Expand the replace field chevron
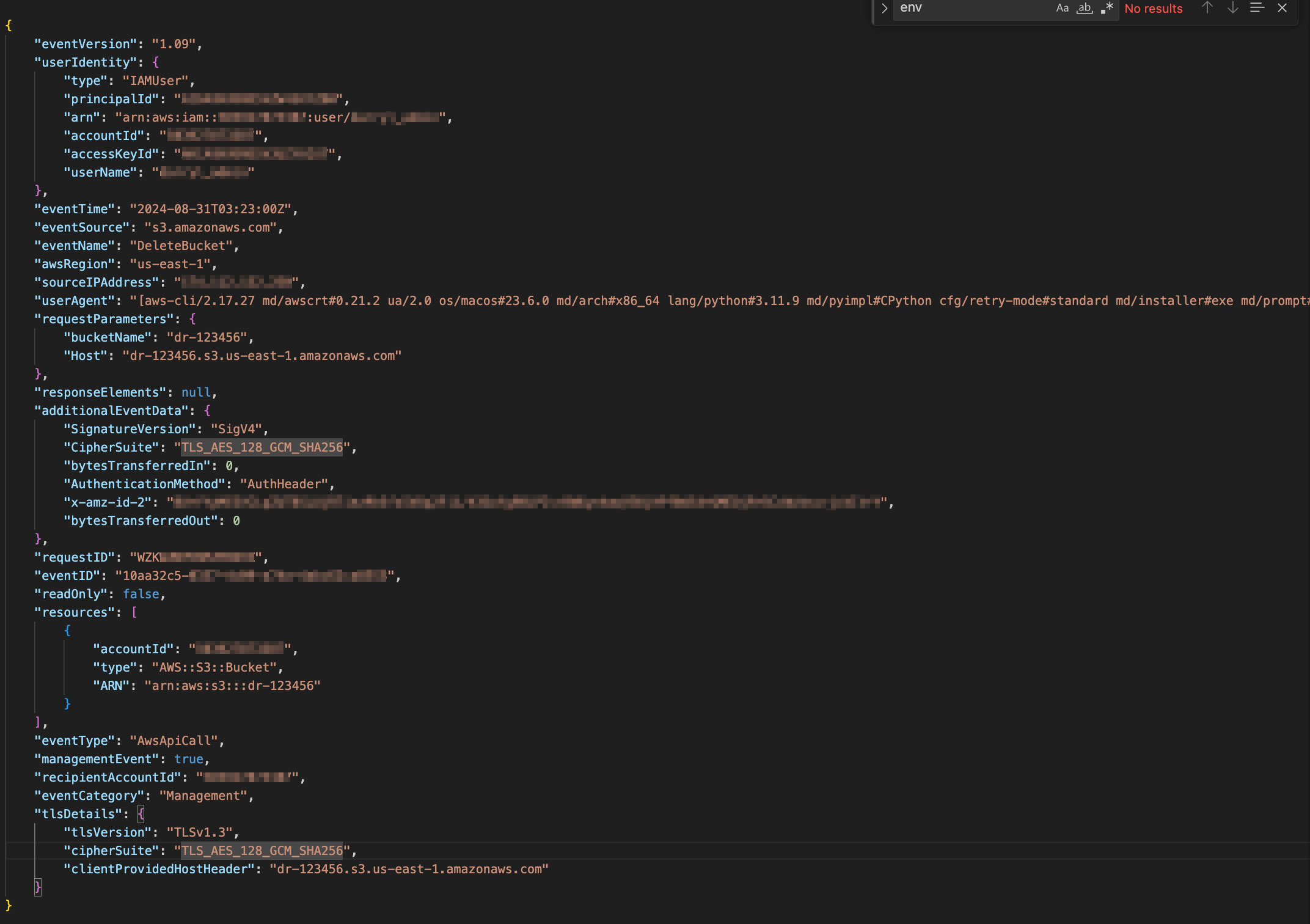This screenshot has height=924, width=1310. (x=884, y=8)
